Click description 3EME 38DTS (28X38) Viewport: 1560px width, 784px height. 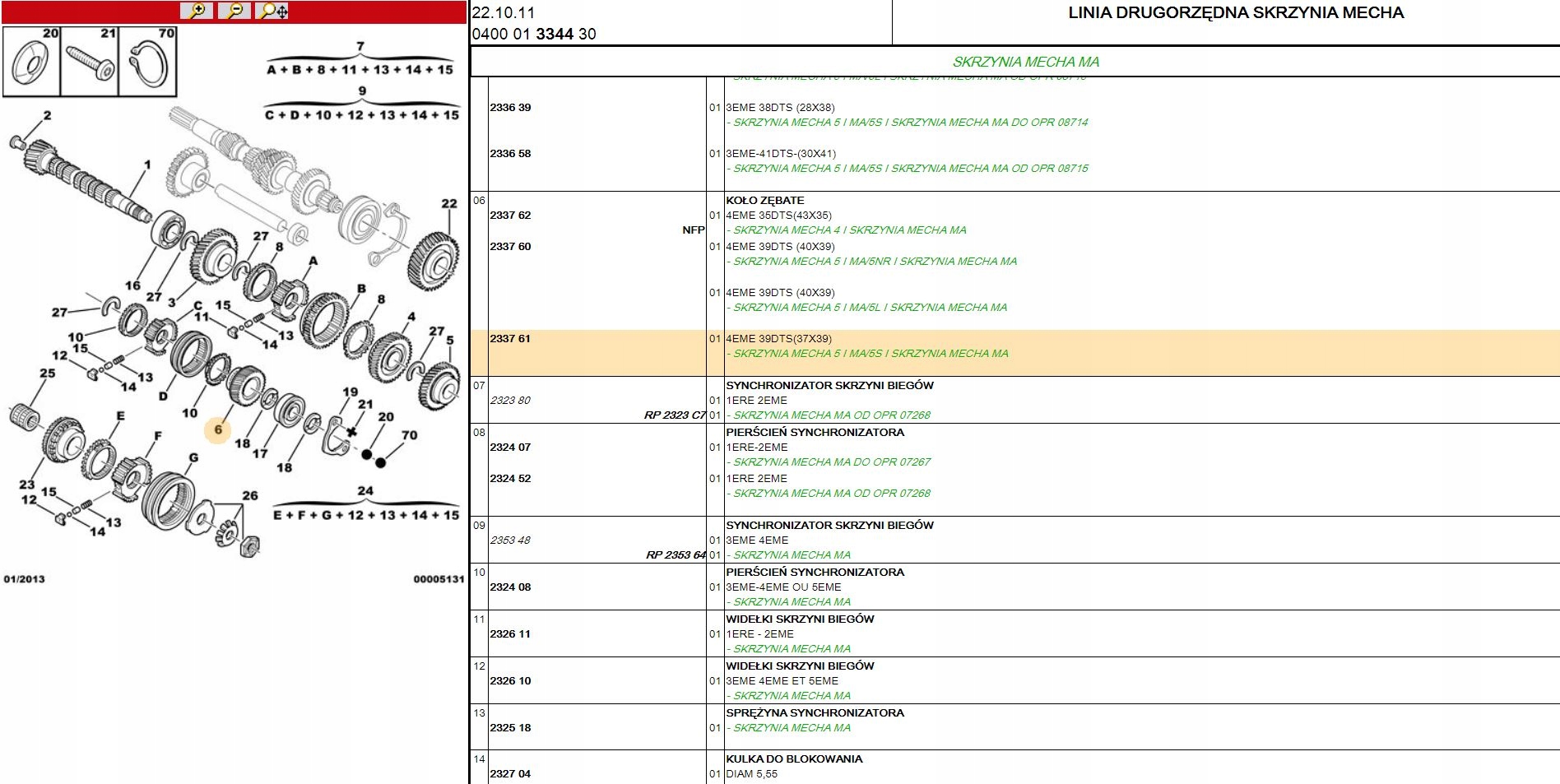(x=780, y=107)
